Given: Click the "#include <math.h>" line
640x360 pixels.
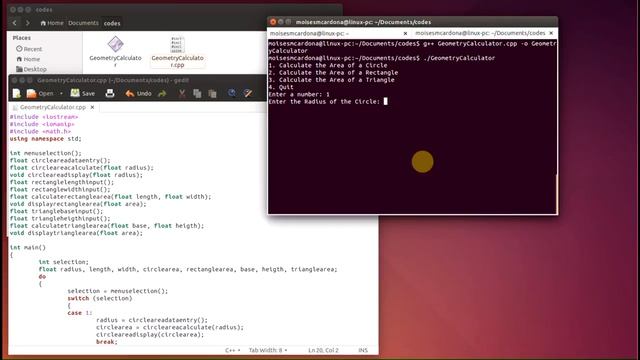Looking at the screenshot, I should [x=40, y=131].
